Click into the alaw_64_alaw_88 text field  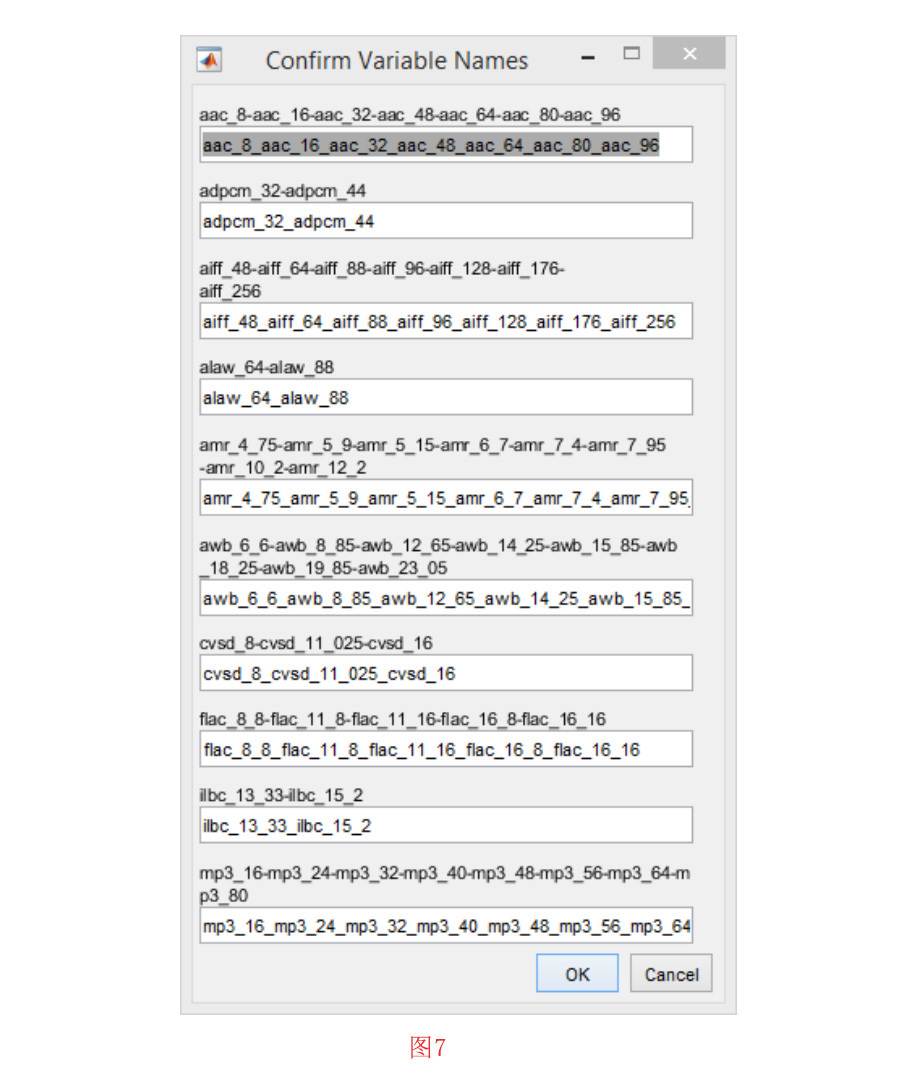coord(445,398)
